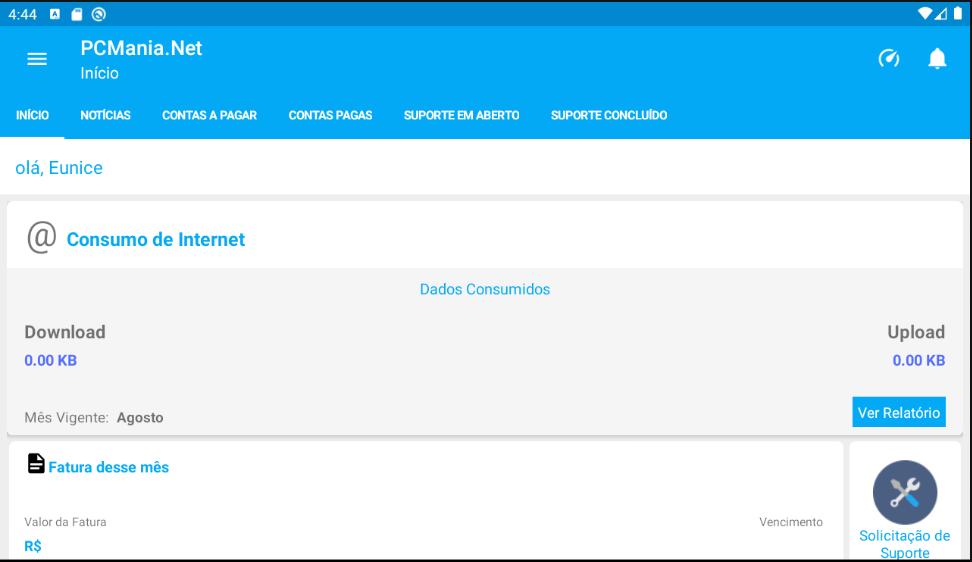
Task: Tap the Consumo de Internet heading
Action: [156, 239]
